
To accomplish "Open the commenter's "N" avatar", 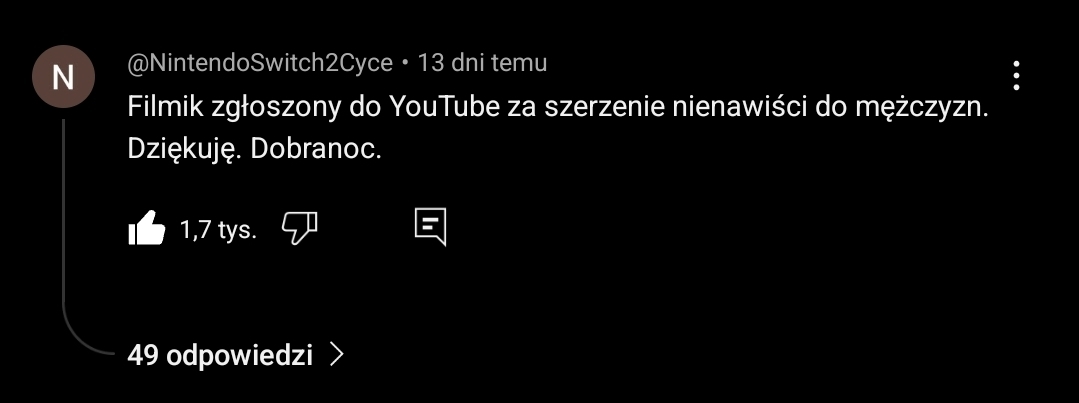I will [63, 77].
